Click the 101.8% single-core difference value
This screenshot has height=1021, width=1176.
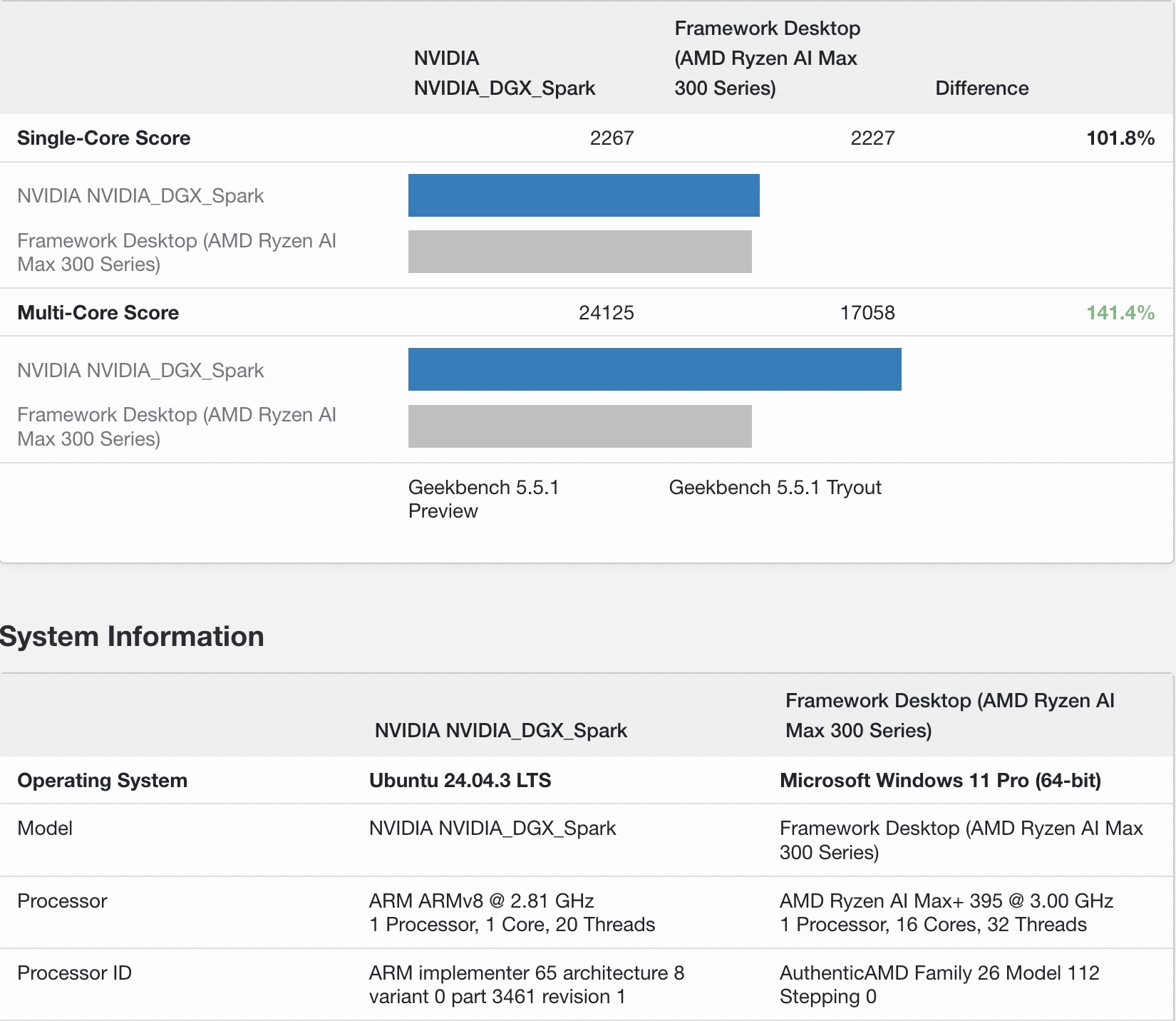coord(1120,138)
